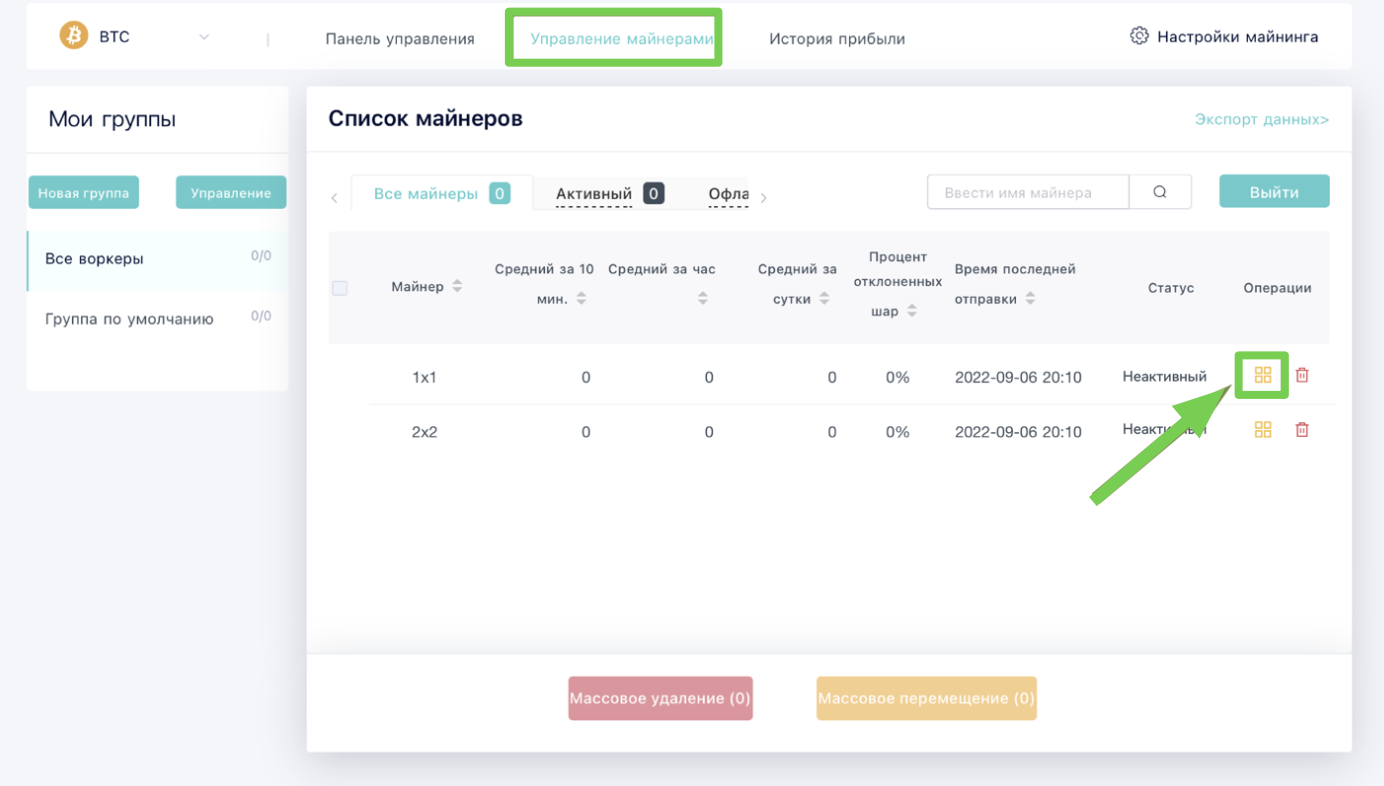Click the Активный count badge 0
Viewport: 1384px width, 786px height.
(654, 193)
